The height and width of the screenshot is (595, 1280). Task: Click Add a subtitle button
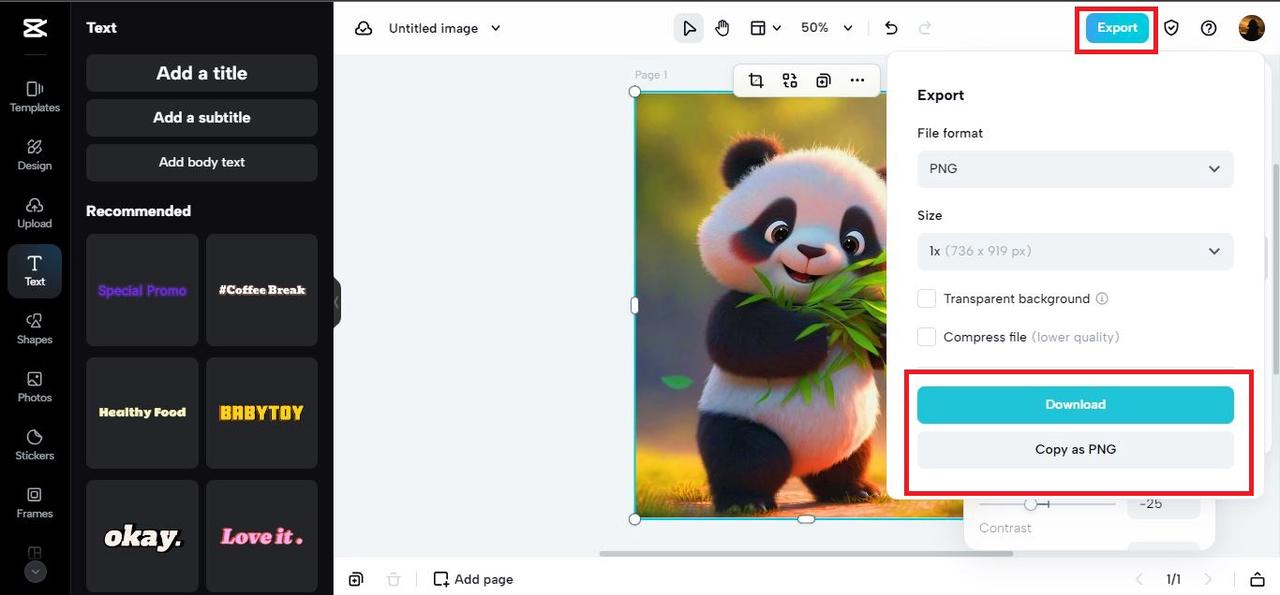[202, 117]
